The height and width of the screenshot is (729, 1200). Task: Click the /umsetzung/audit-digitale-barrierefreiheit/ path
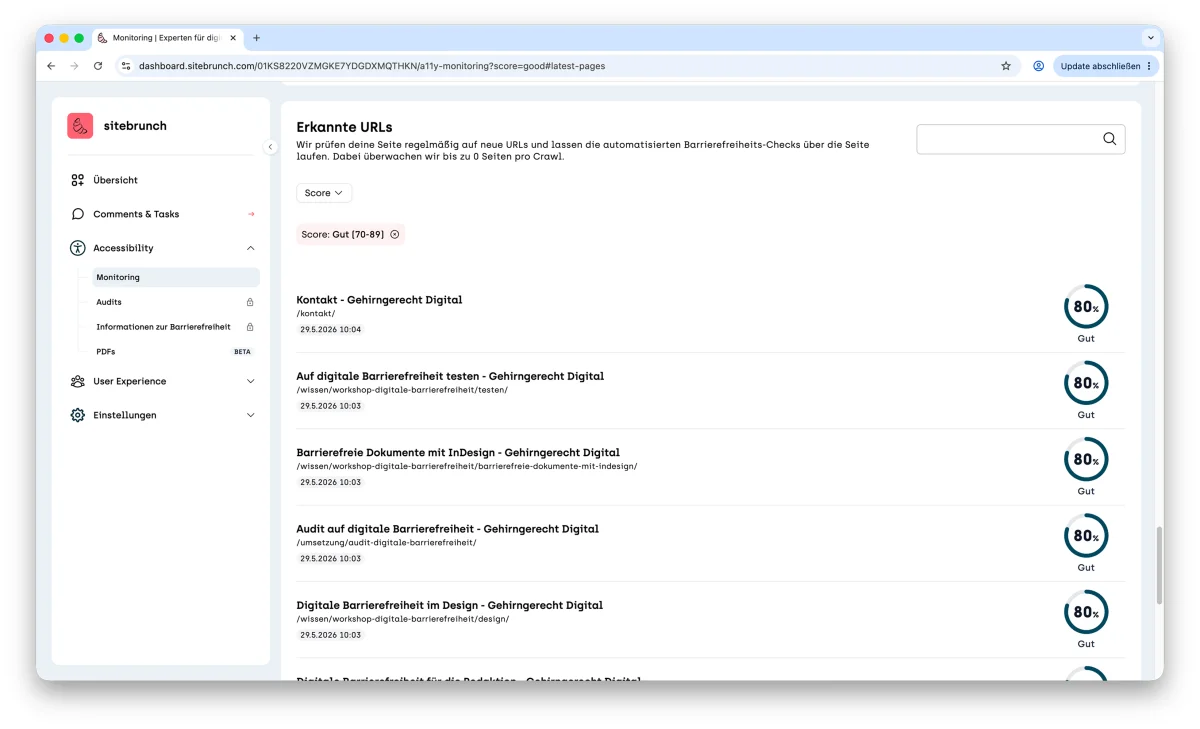(386, 543)
